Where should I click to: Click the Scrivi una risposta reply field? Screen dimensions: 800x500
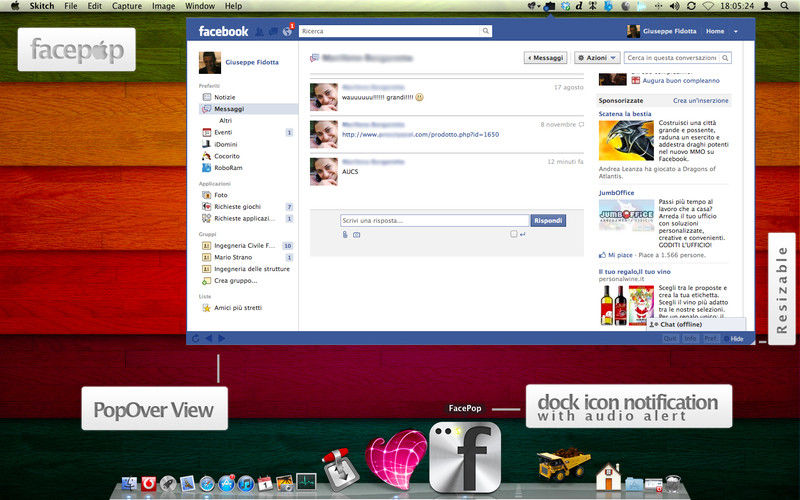click(x=435, y=220)
